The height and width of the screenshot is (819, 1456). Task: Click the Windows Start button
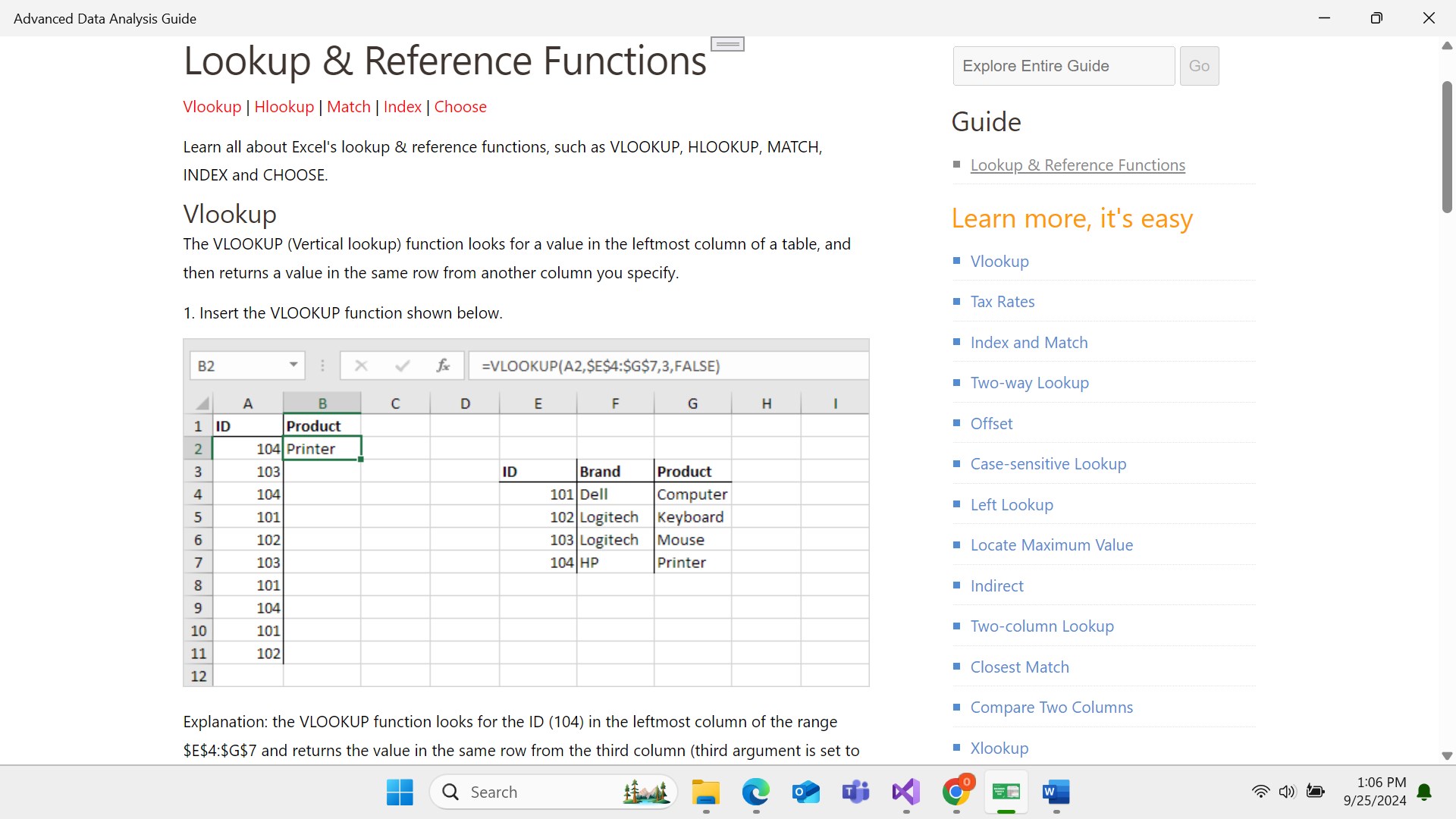coord(400,792)
